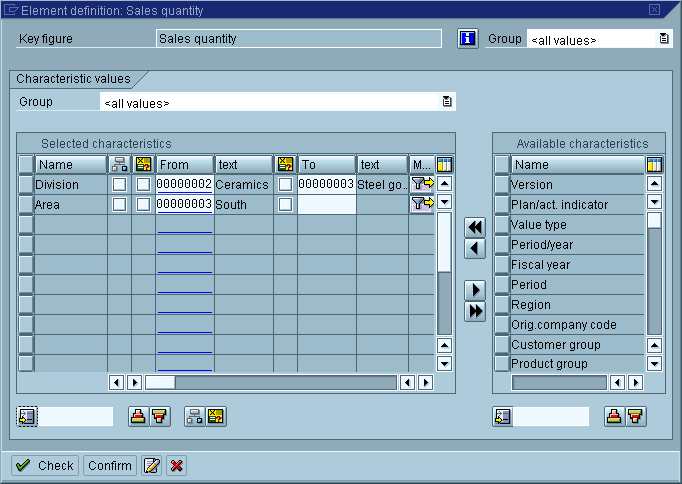Image resolution: width=682 pixels, height=484 pixels.
Task: Sort ascending in Selected characteristics toolbar
Action: [x=138, y=417]
